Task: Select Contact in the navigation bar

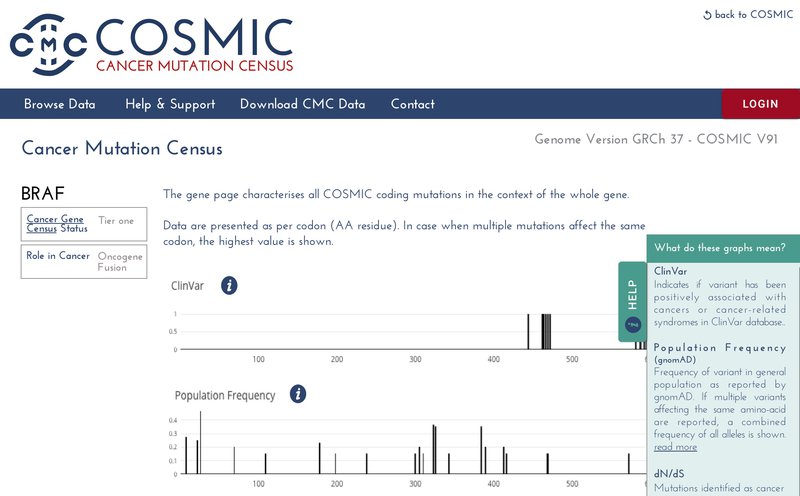Action: (412, 104)
